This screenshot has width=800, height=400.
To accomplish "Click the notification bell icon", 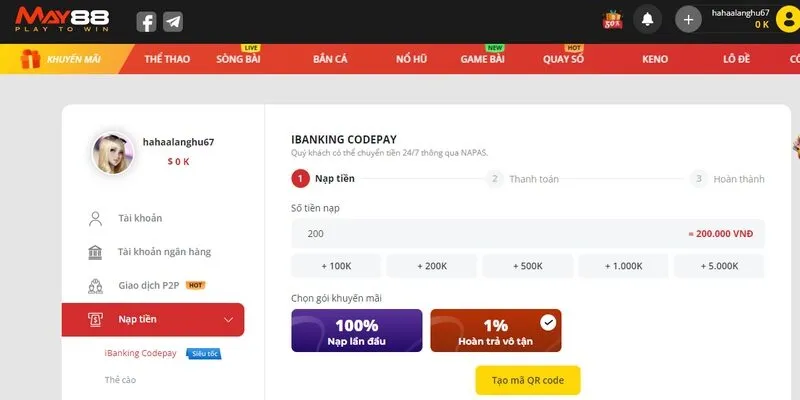I will [648, 19].
